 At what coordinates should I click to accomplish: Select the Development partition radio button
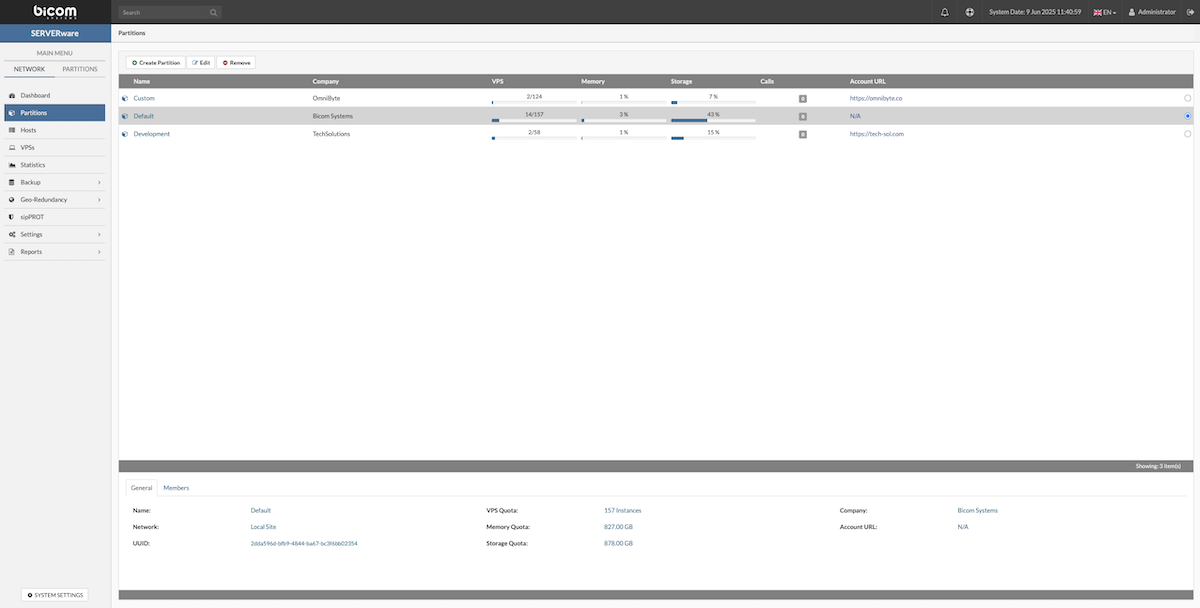tap(1187, 133)
